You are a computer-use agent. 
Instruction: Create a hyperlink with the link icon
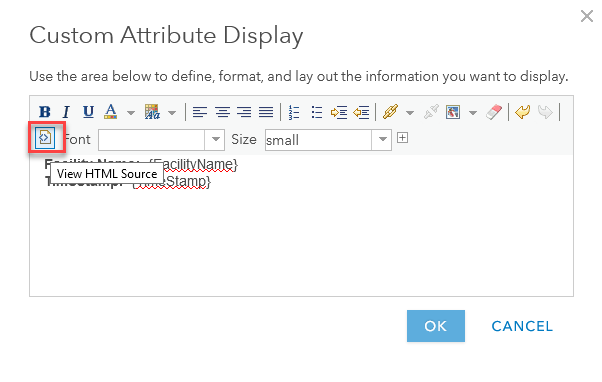(x=390, y=112)
